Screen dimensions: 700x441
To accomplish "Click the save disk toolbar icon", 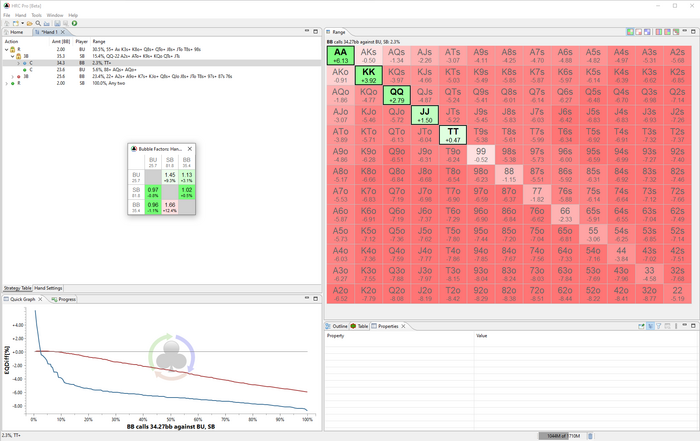I will pos(57,23).
